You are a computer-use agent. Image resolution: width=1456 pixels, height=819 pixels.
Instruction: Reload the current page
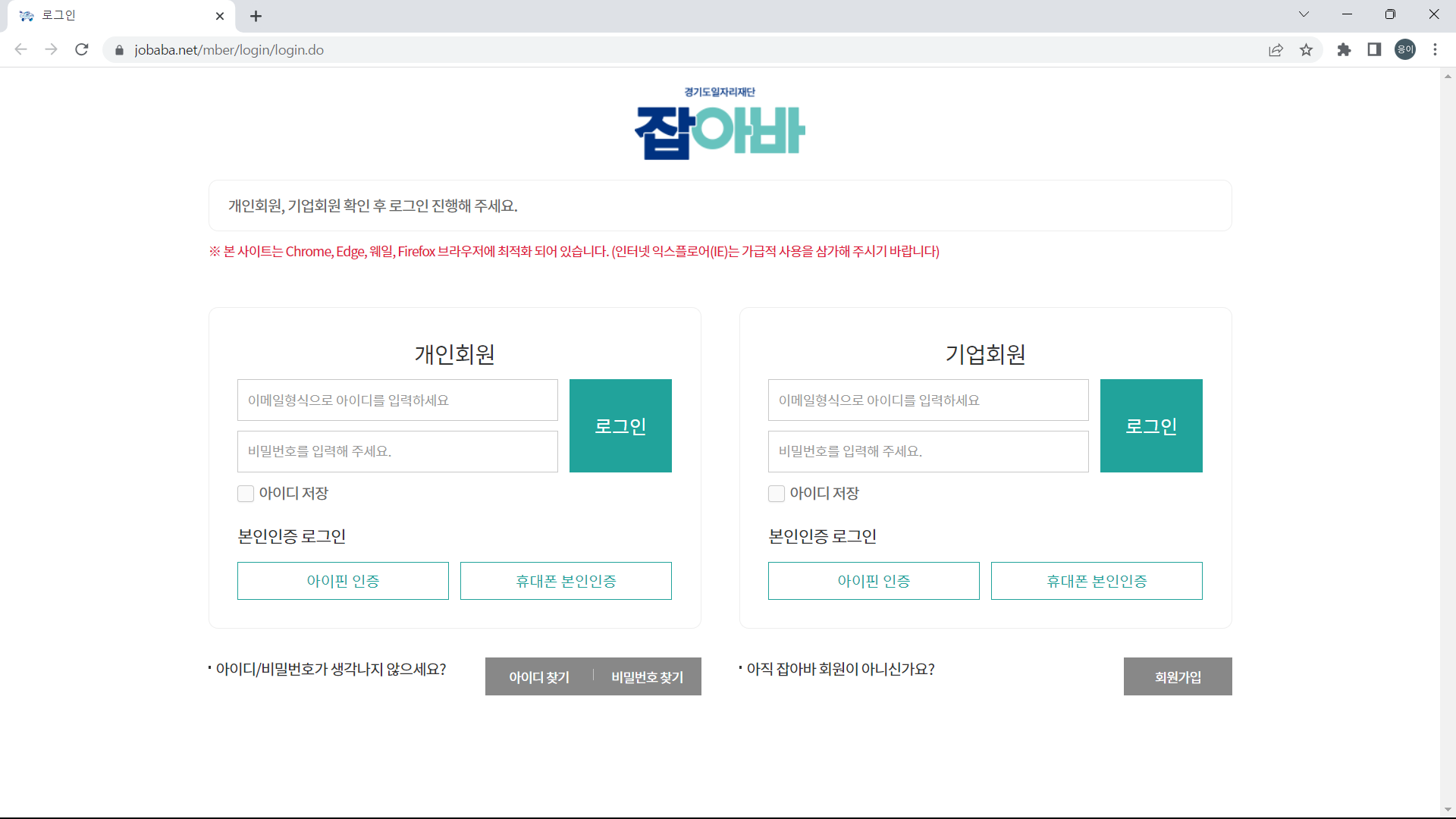point(82,49)
